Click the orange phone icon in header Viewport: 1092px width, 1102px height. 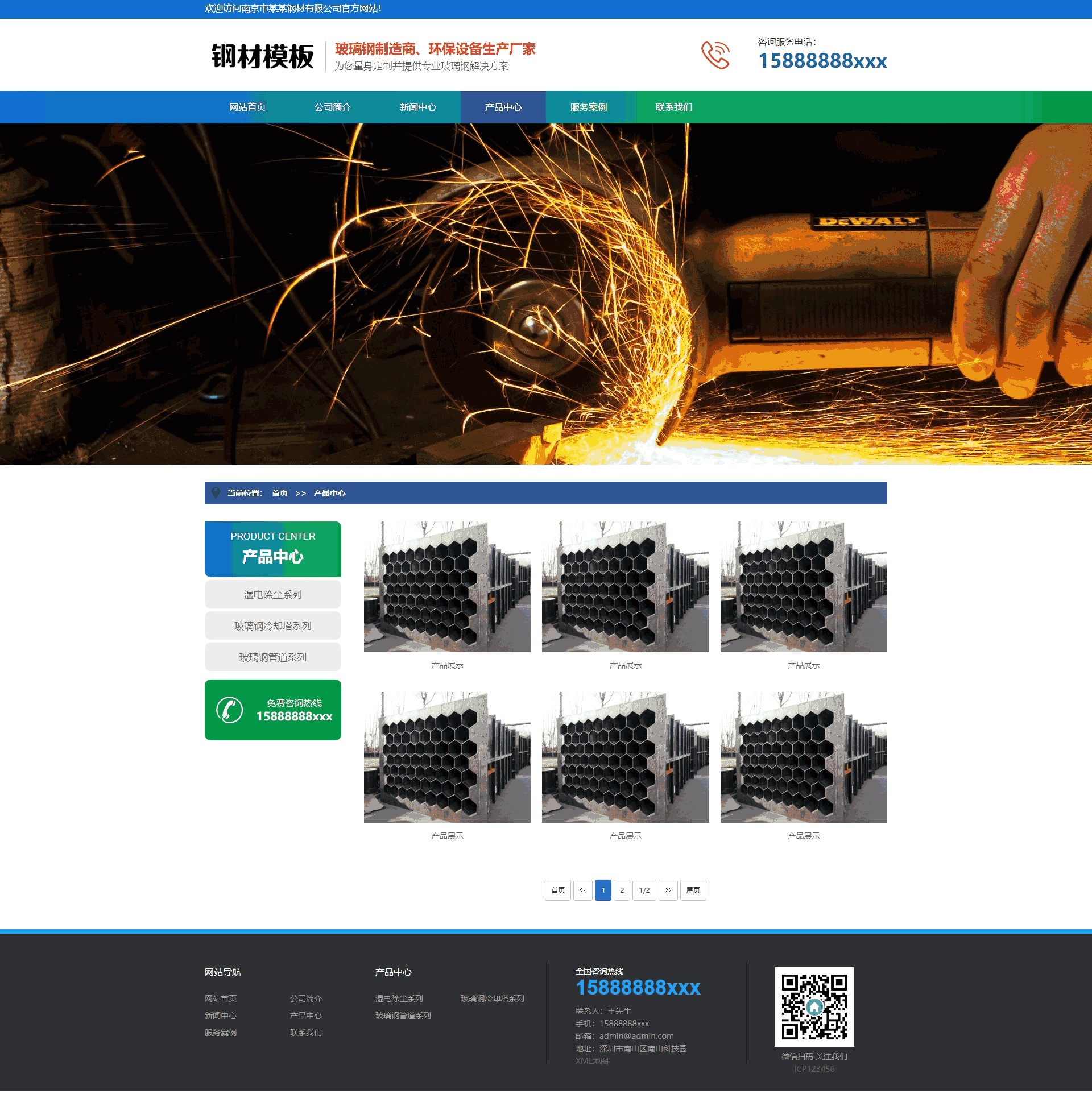[715, 55]
